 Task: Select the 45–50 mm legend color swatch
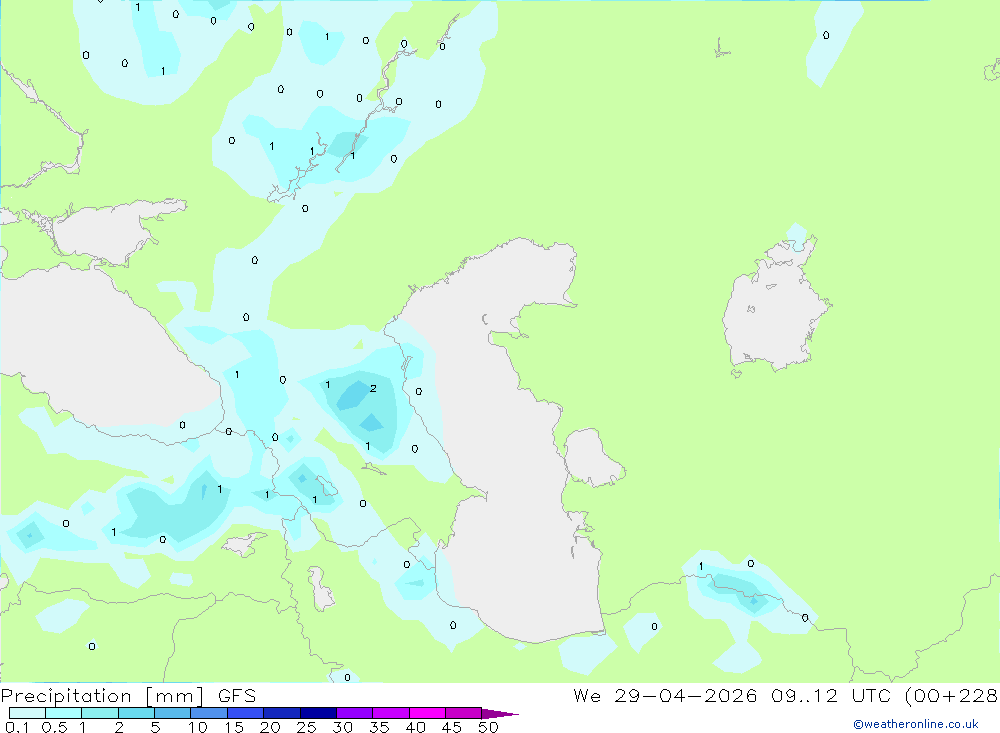coord(463,713)
